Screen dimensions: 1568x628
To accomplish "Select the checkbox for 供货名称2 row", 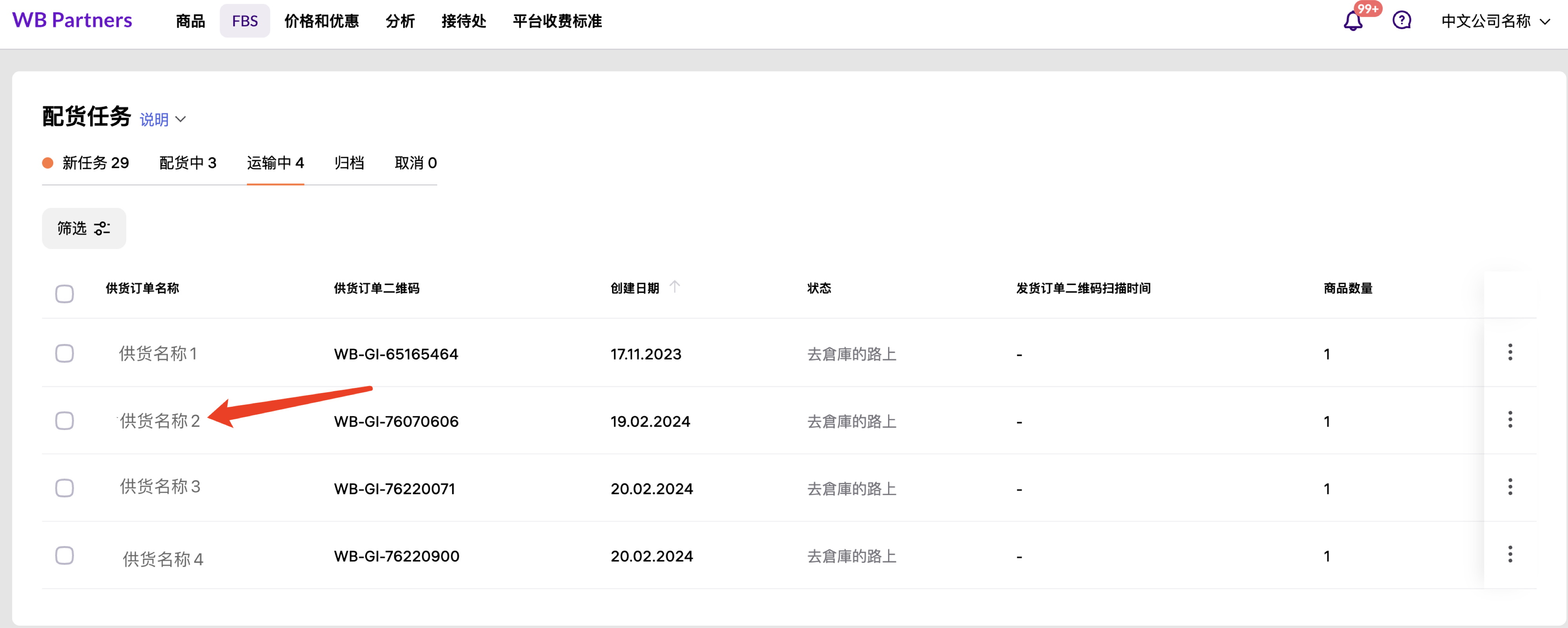I will point(65,421).
